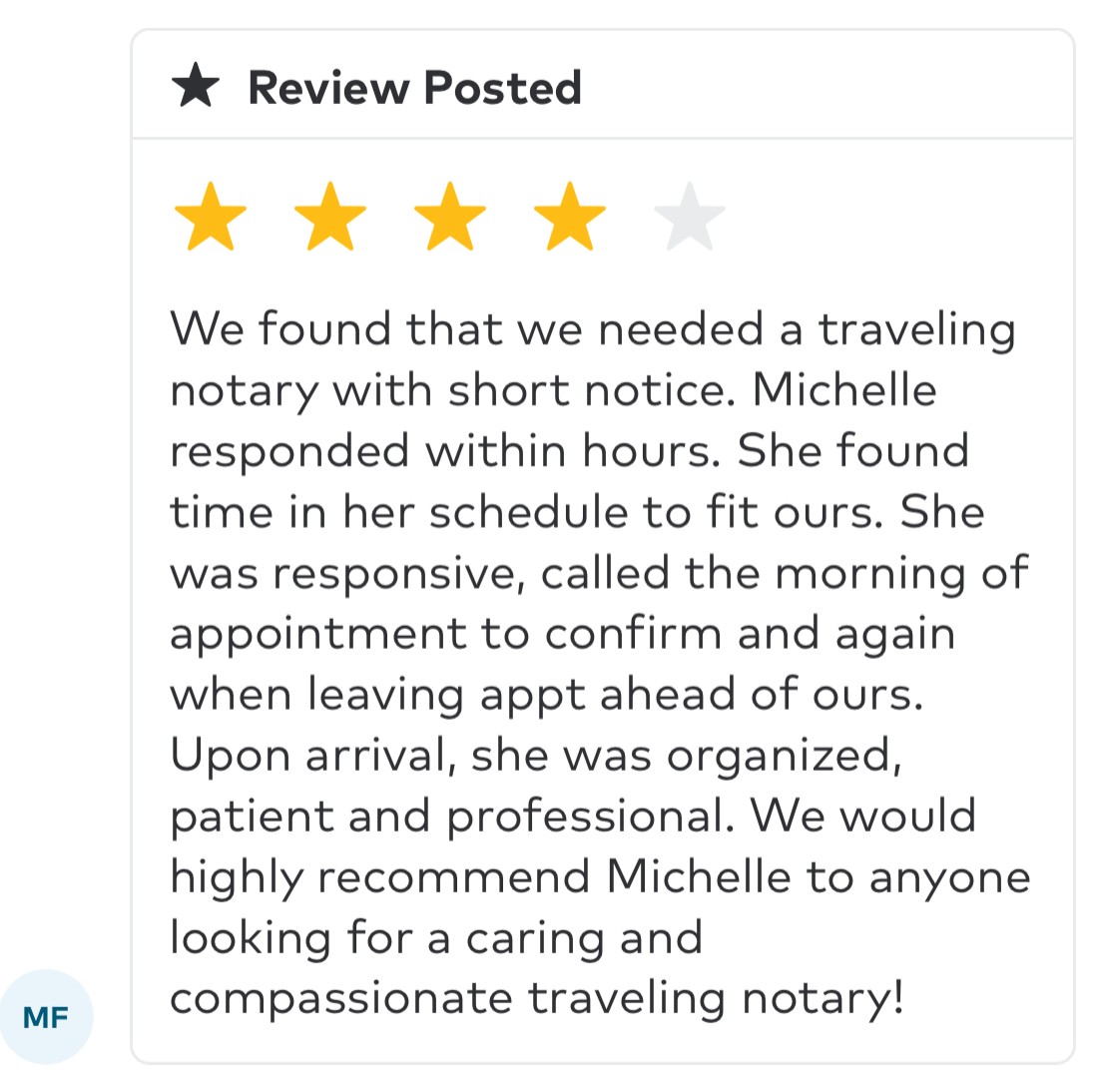Click the line "when leaving appt ahead"
The image size is (1097, 1092).
(546, 695)
